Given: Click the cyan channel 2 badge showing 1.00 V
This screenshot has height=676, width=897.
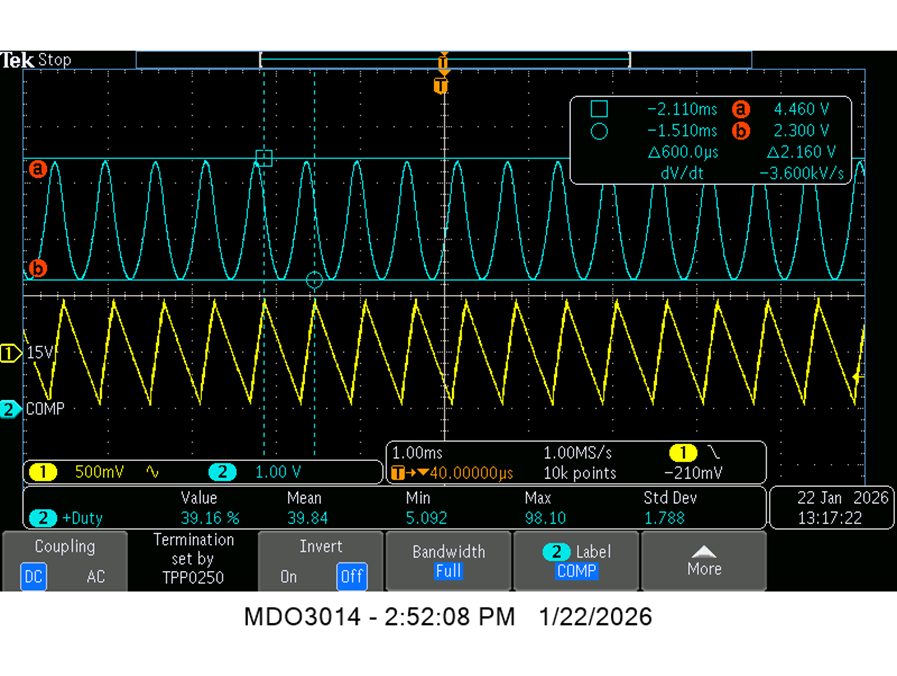Looking at the screenshot, I should pyautogui.click(x=223, y=472).
